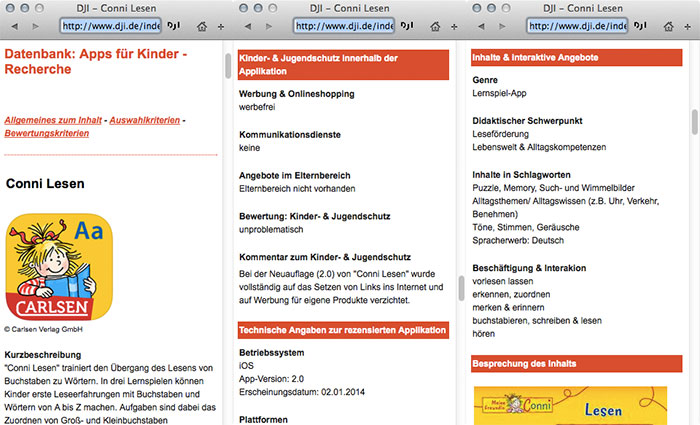Click 'Kinder- & Jugendschutz innerhalb der Applikation' header
700x425 pixels.
(x=343, y=65)
